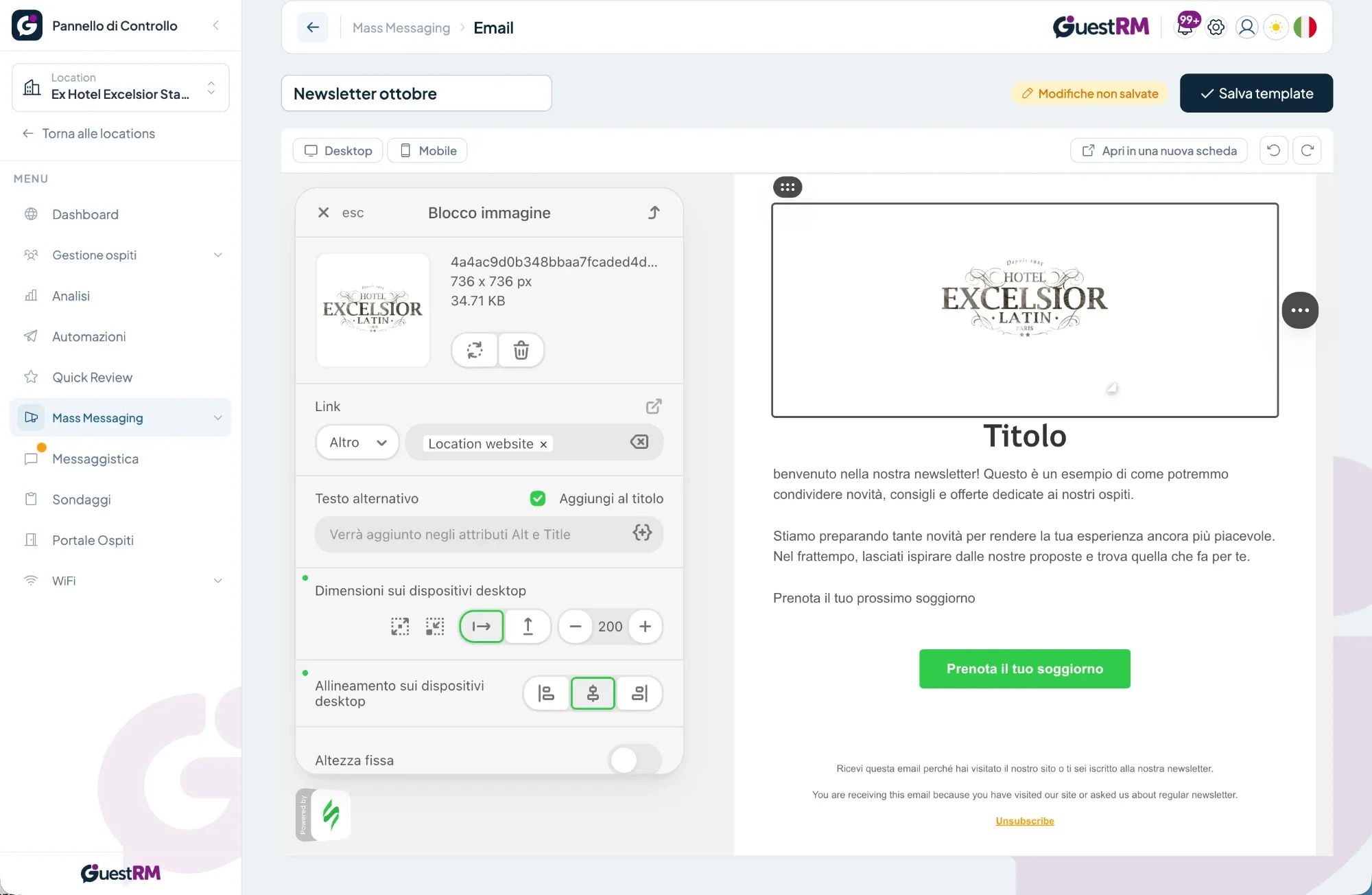Click the block drag handle dots above image
The width and height of the screenshot is (1372, 895).
tap(788, 187)
